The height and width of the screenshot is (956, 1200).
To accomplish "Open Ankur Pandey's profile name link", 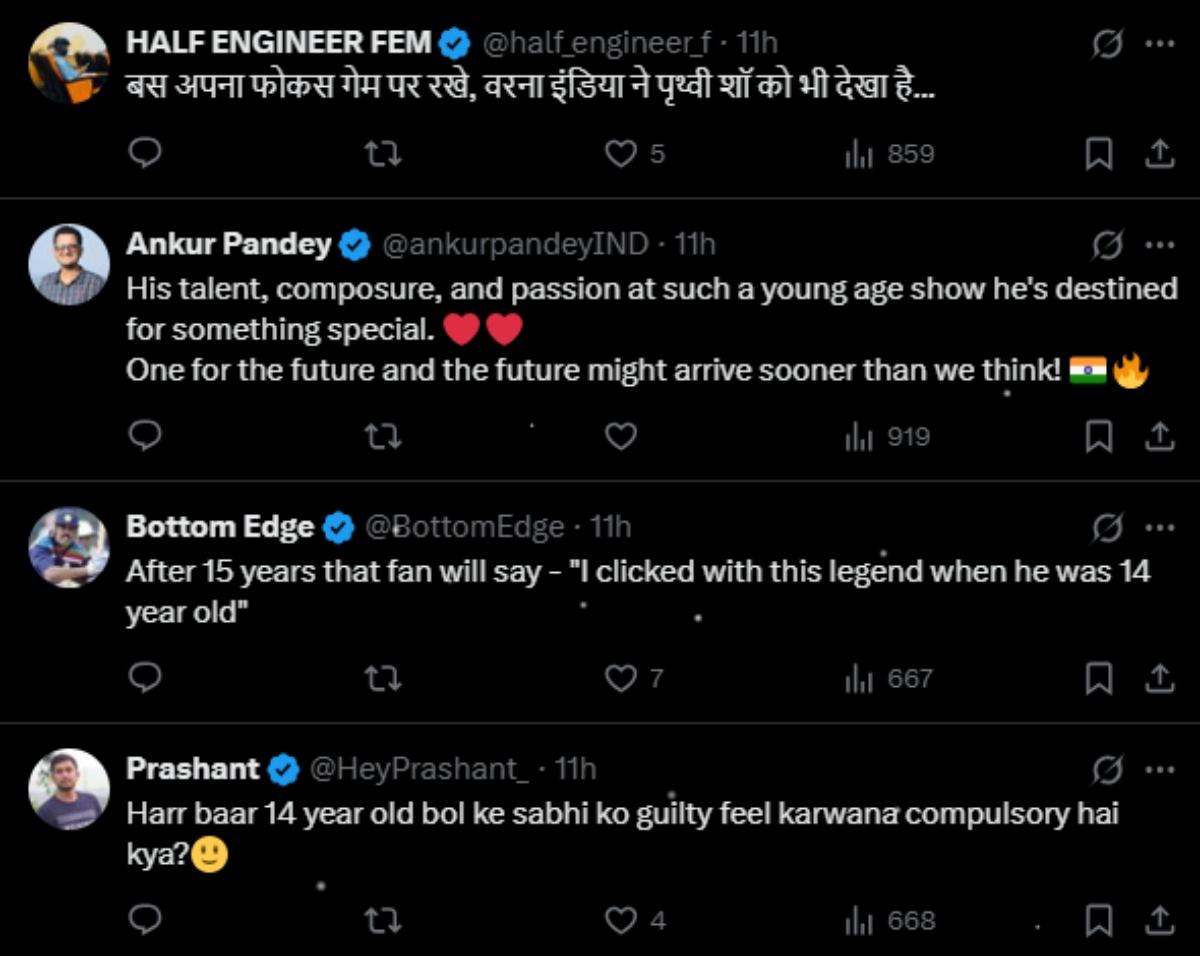I will tap(228, 244).
